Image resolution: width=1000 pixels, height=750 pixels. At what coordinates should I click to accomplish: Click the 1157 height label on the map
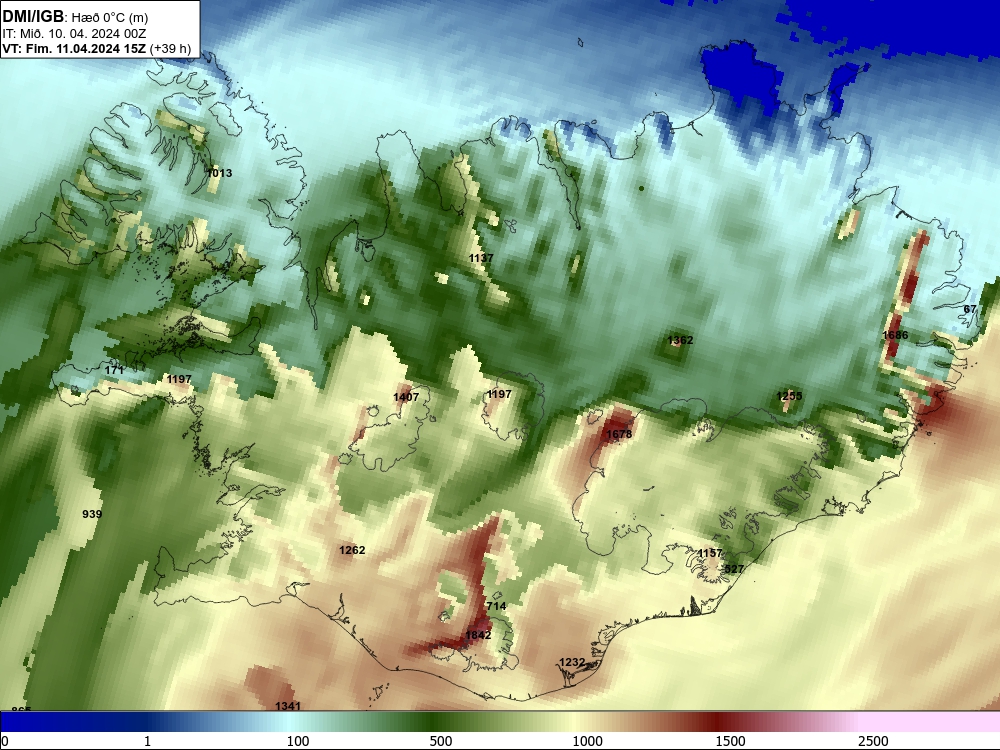tap(709, 553)
